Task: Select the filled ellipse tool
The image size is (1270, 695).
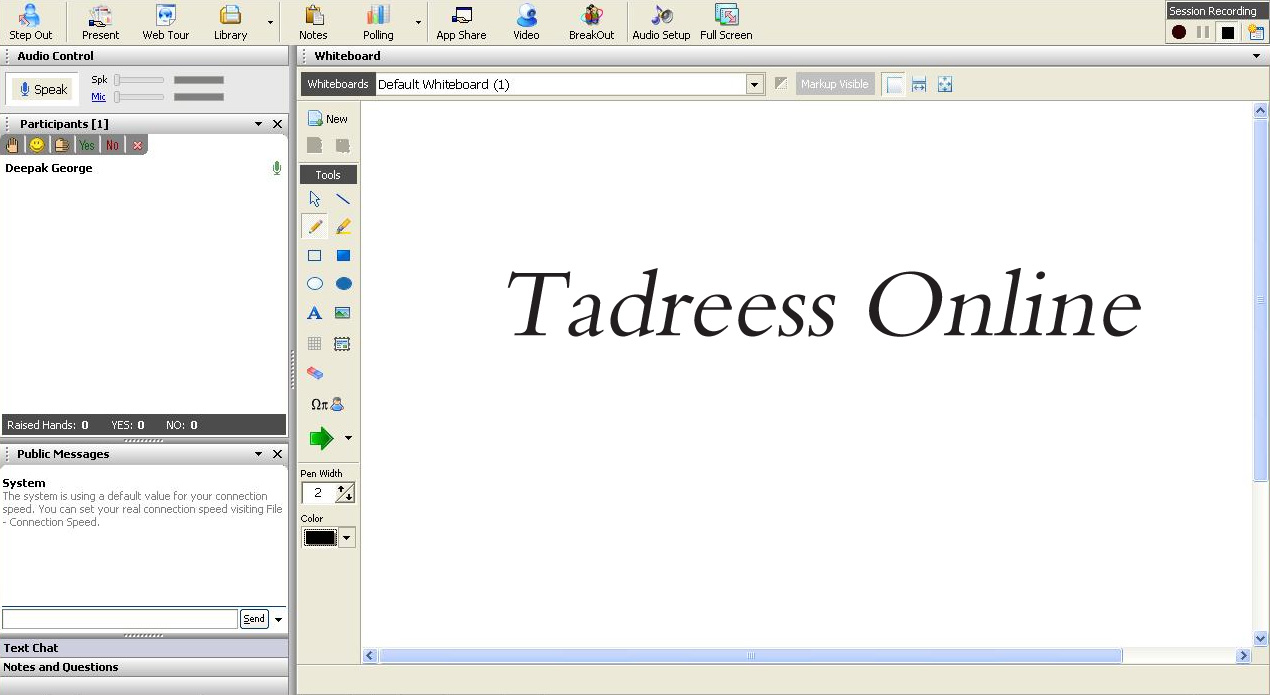Action: pyautogui.click(x=343, y=284)
